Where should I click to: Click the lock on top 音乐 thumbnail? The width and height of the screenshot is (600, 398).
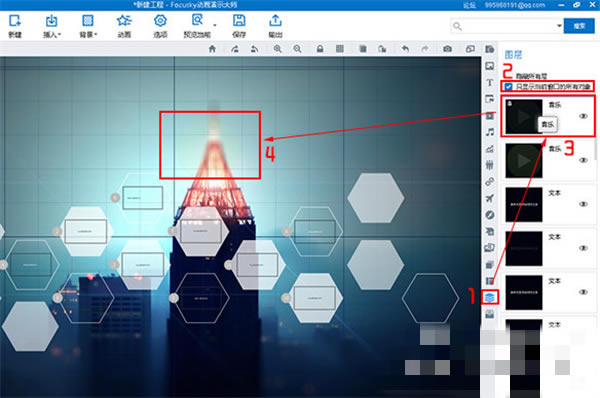tap(509, 103)
